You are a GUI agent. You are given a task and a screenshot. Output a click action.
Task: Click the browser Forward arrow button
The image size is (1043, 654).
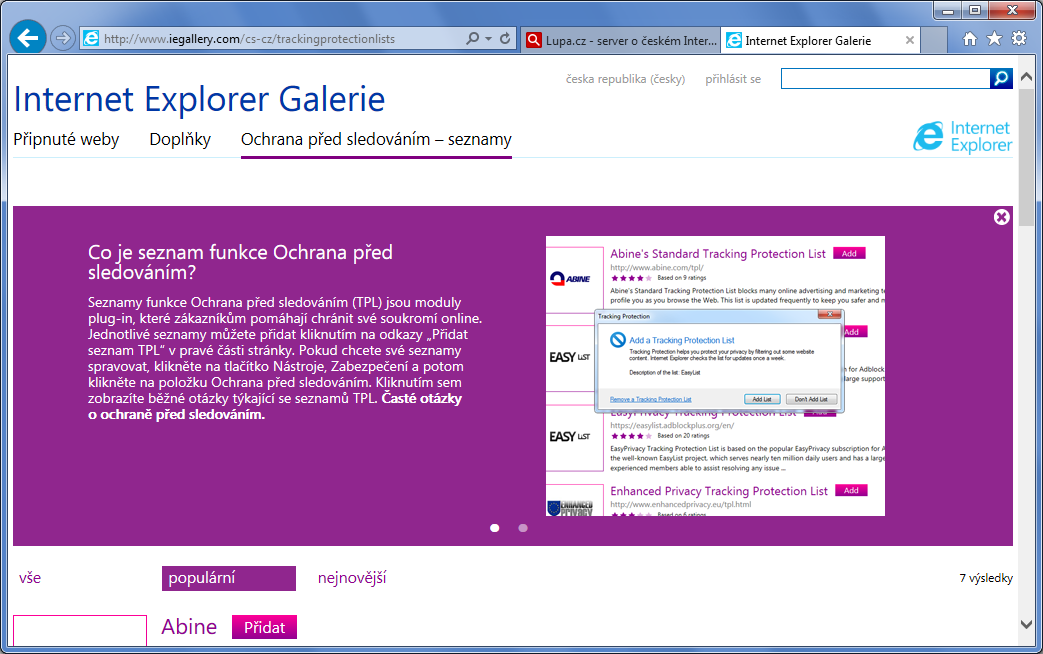tap(63, 39)
